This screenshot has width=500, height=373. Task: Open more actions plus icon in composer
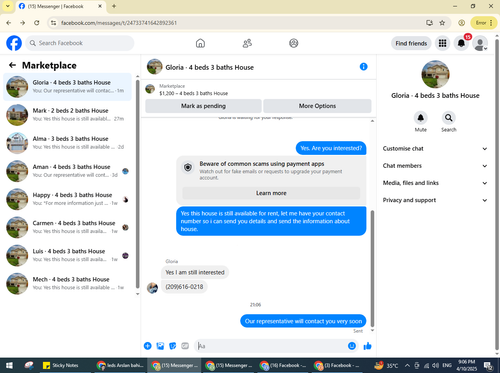tap(148, 346)
